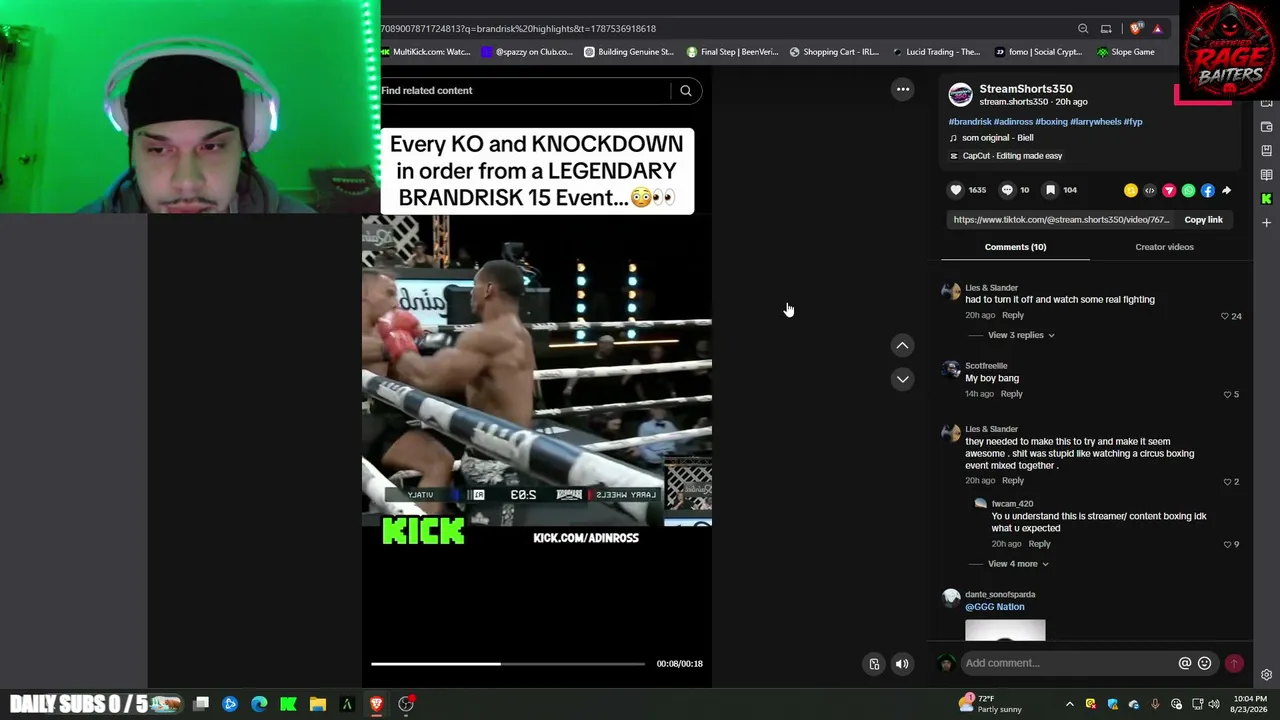1280x720 pixels.
Task: Open the three-dot more options menu
Action: pos(903,89)
